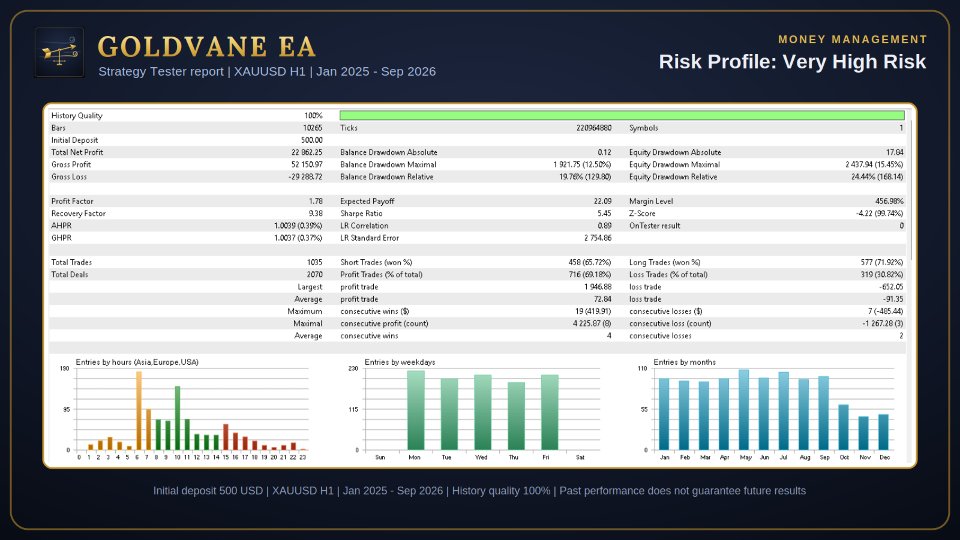The height and width of the screenshot is (540, 960).
Task: Click the Total Net Profit value 22 862.25
Action: coord(307,152)
